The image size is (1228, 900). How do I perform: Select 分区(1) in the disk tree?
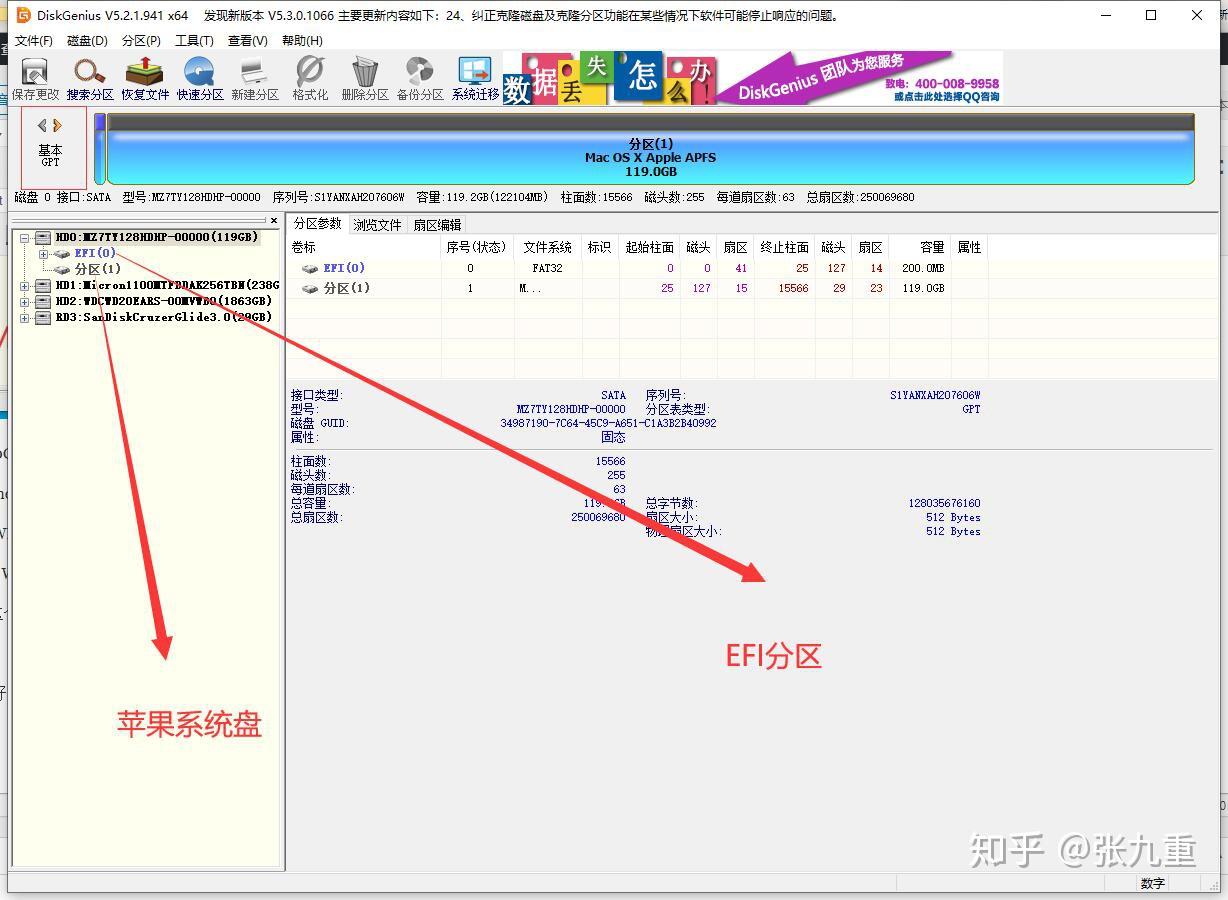point(98,269)
